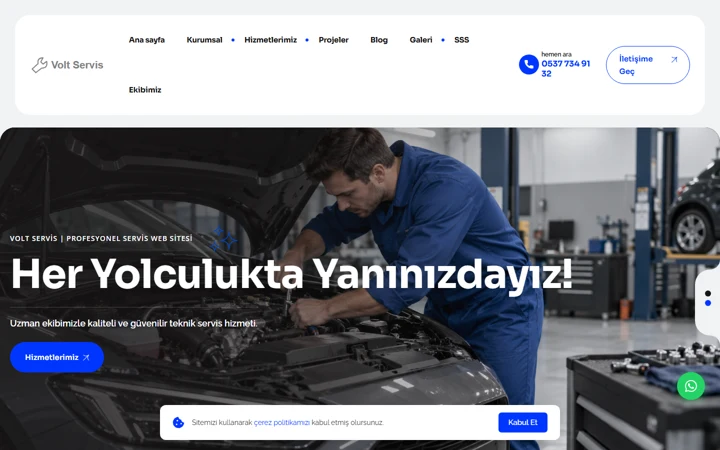This screenshot has height=450, width=720.
Task: Click the phone number 0537 734 91 32
Action: (x=565, y=68)
